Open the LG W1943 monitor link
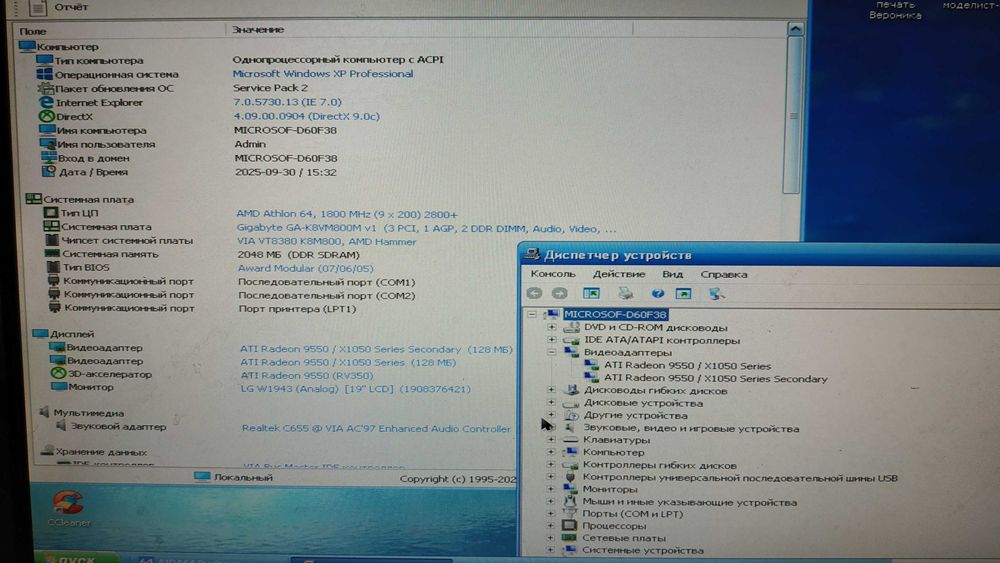 [355, 389]
